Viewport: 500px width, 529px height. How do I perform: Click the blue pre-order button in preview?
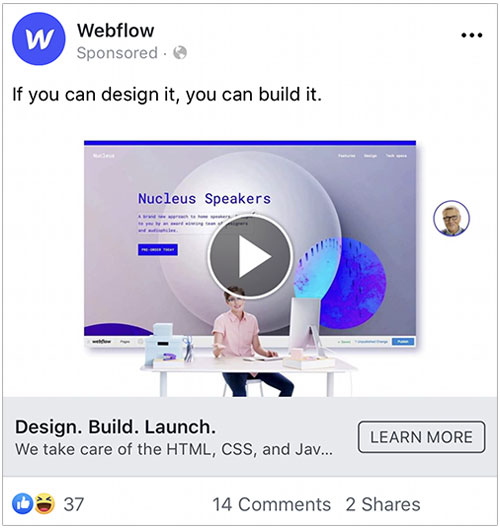pyautogui.click(x=158, y=250)
